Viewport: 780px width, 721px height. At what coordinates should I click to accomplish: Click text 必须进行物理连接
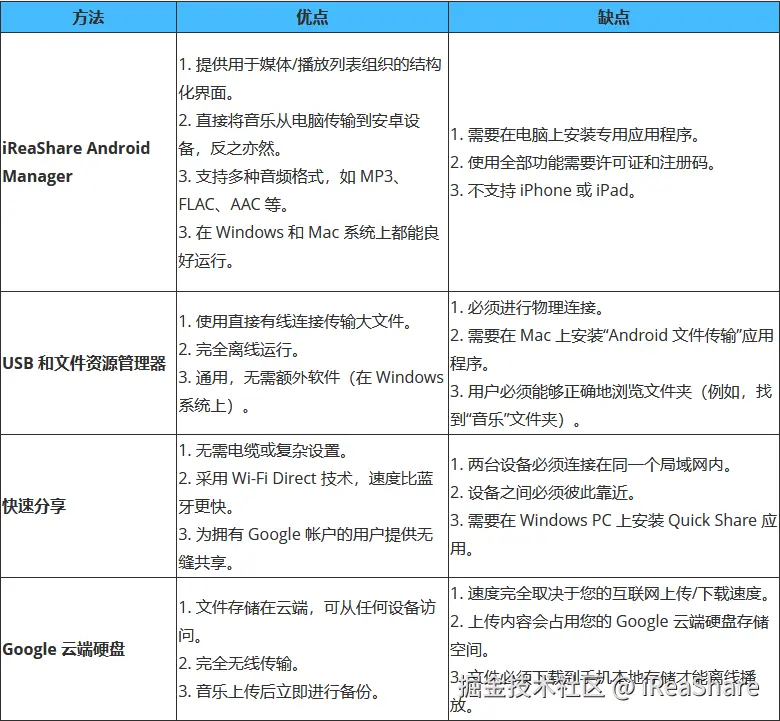point(527,308)
